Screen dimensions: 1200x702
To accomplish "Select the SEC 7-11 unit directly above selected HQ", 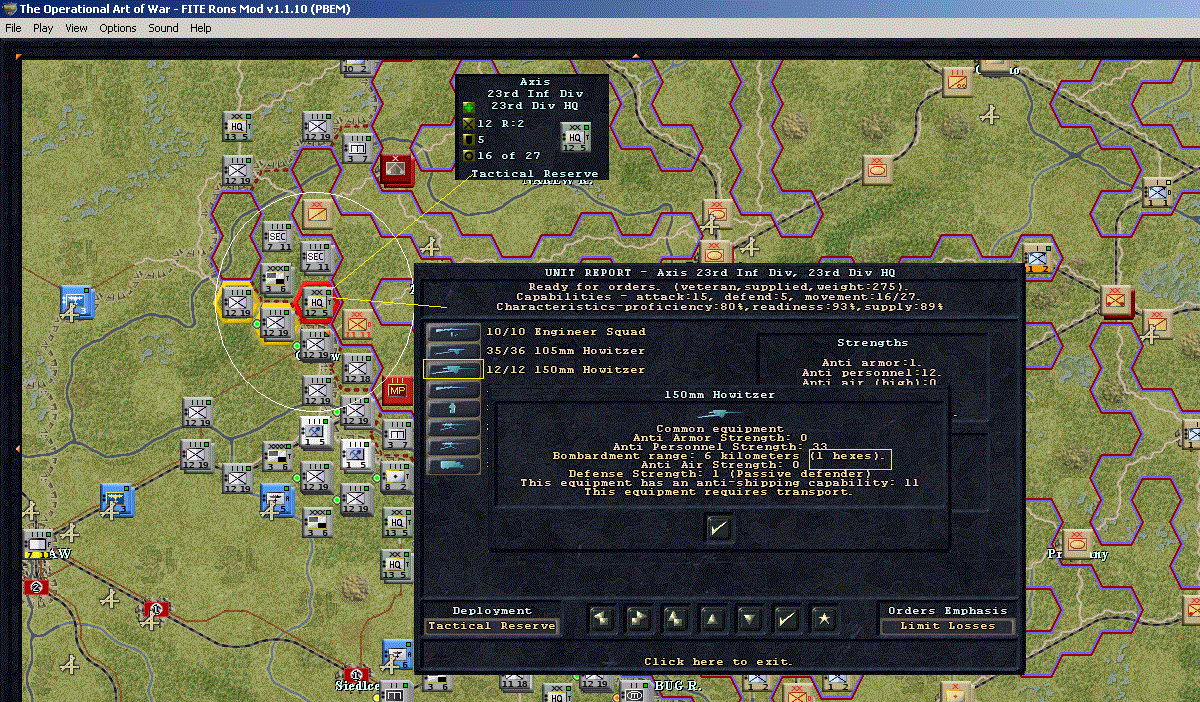I will [x=316, y=258].
